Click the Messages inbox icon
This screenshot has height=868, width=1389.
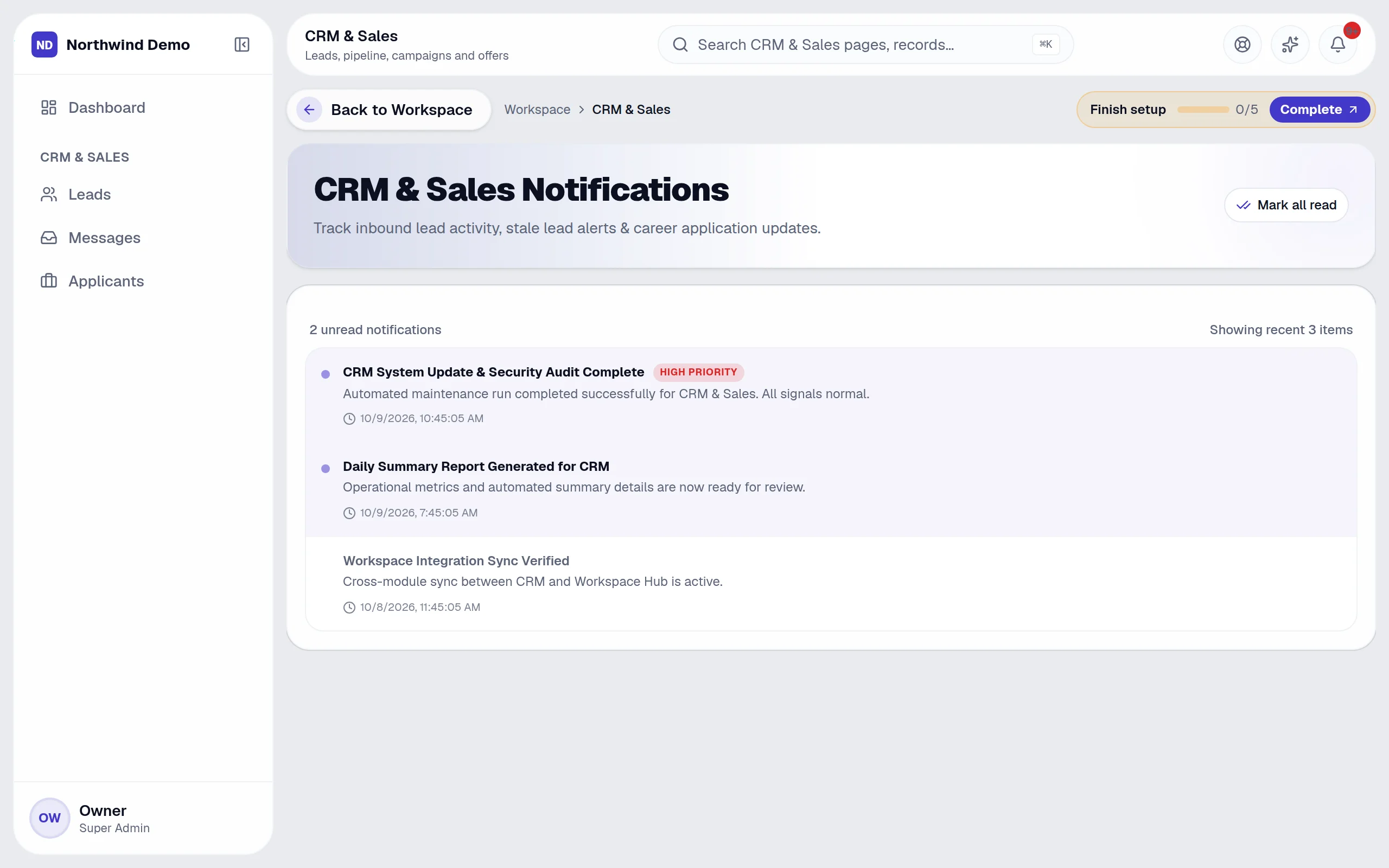coord(49,238)
